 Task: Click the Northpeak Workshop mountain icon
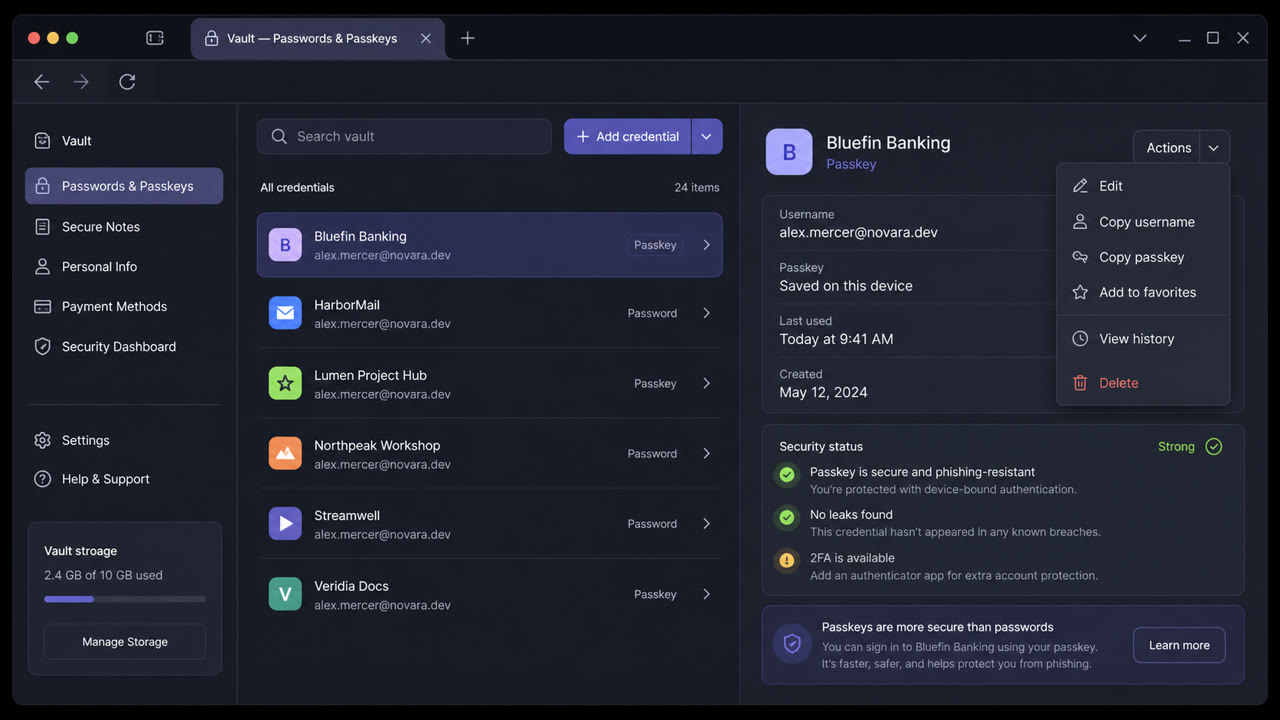point(285,453)
